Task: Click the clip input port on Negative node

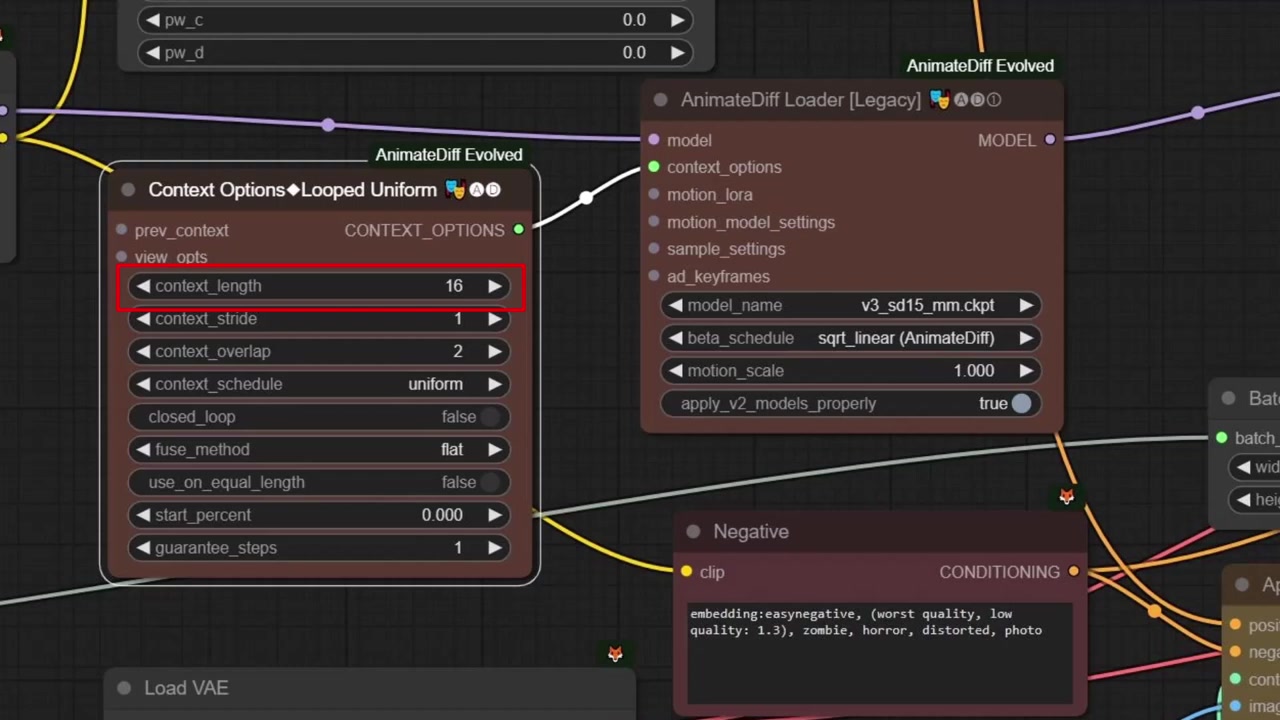Action: point(686,572)
